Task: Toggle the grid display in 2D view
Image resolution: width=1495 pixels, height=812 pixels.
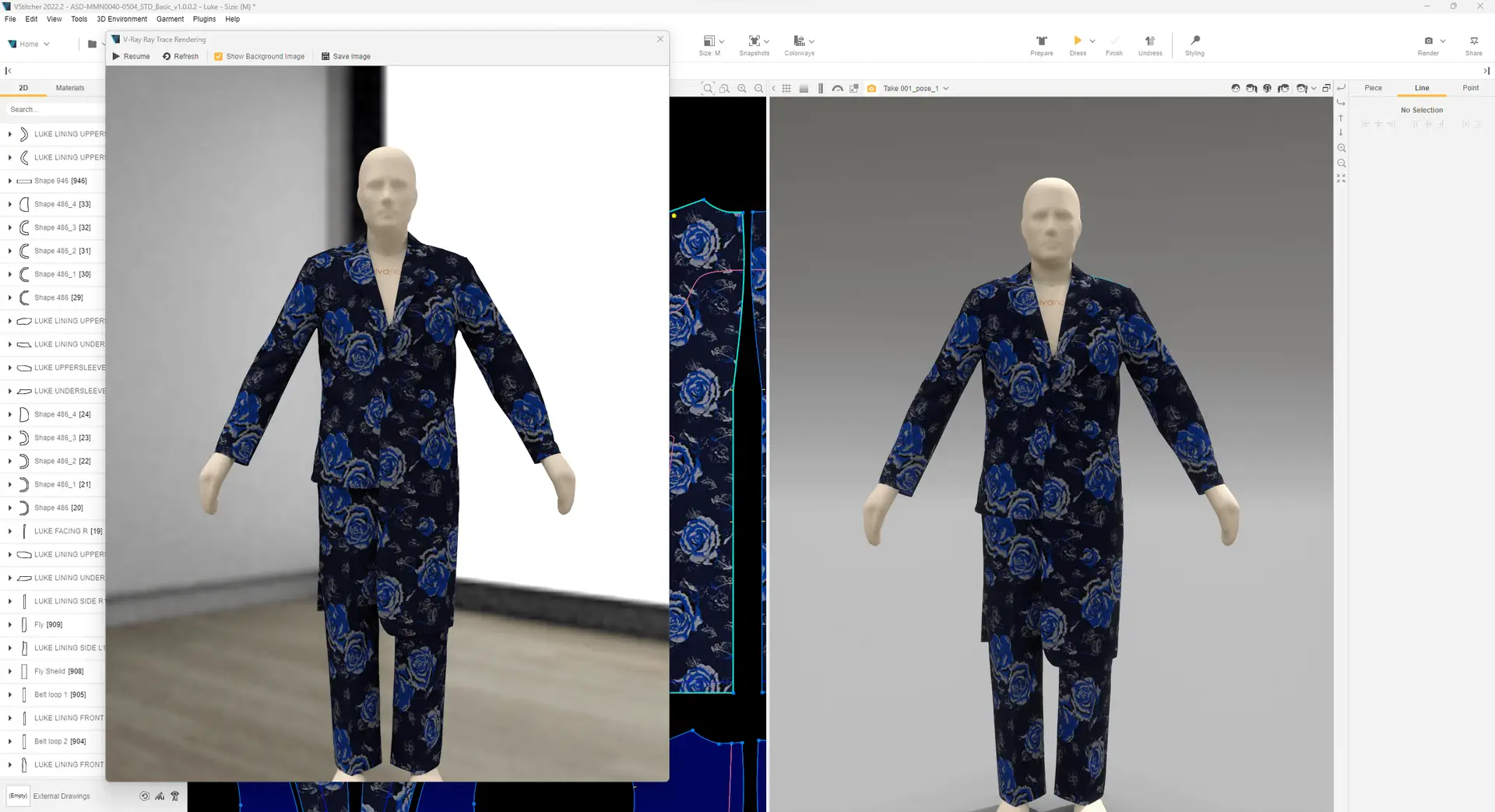Action: click(786, 88)
